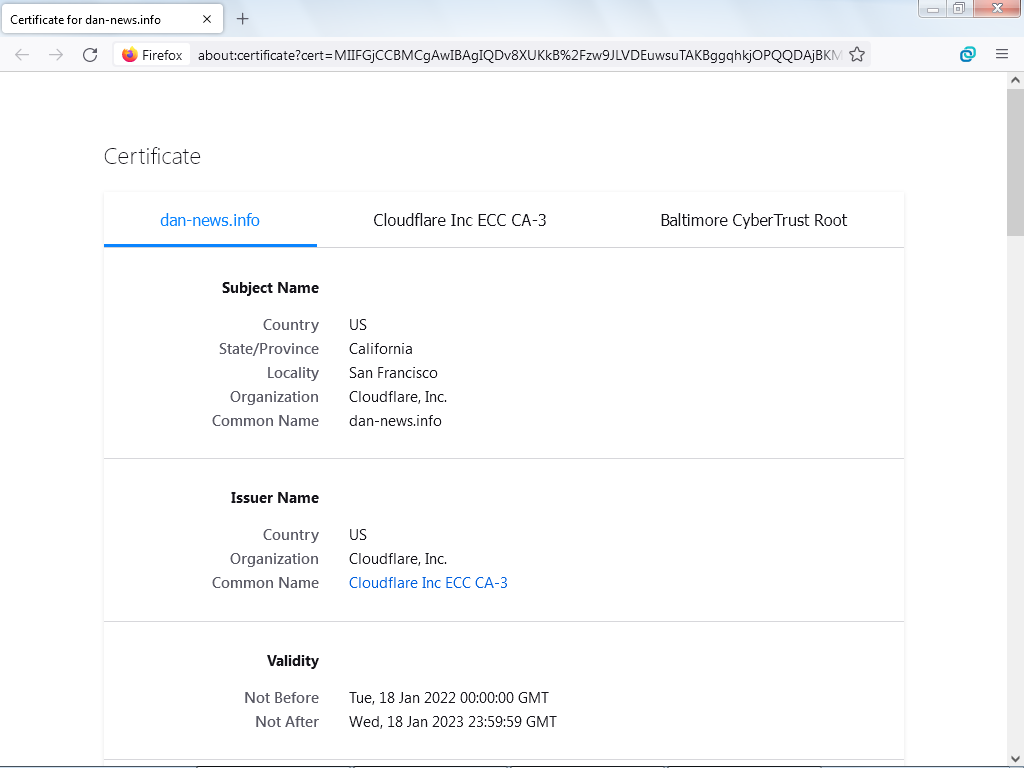Select the Certificate for dan-news.info browser tab
The height and width of the screenshot is (768, 1024).
pos(112,19)
